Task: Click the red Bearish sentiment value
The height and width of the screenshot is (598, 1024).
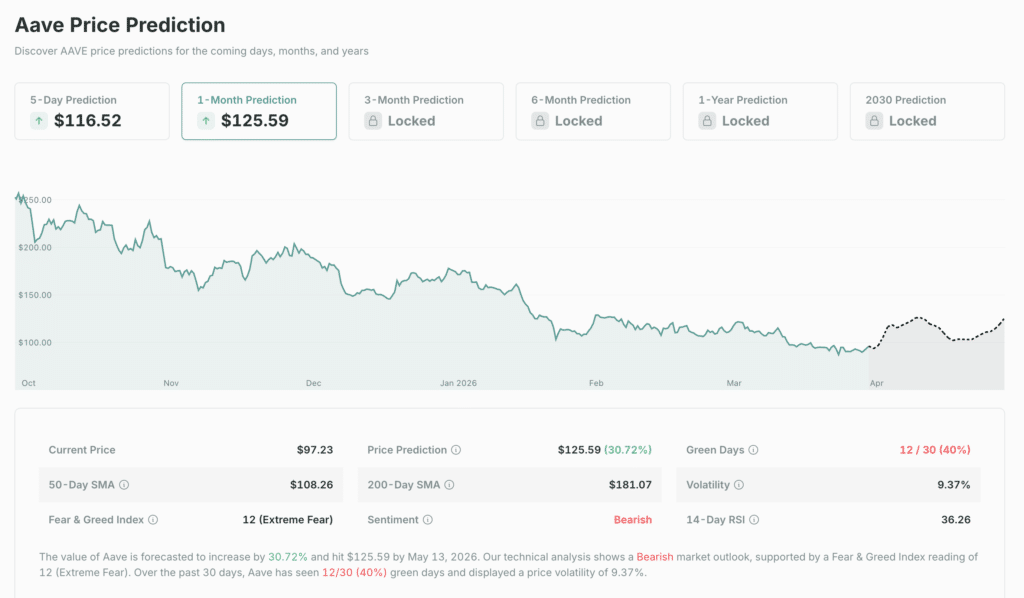Action: click(634, 520)
